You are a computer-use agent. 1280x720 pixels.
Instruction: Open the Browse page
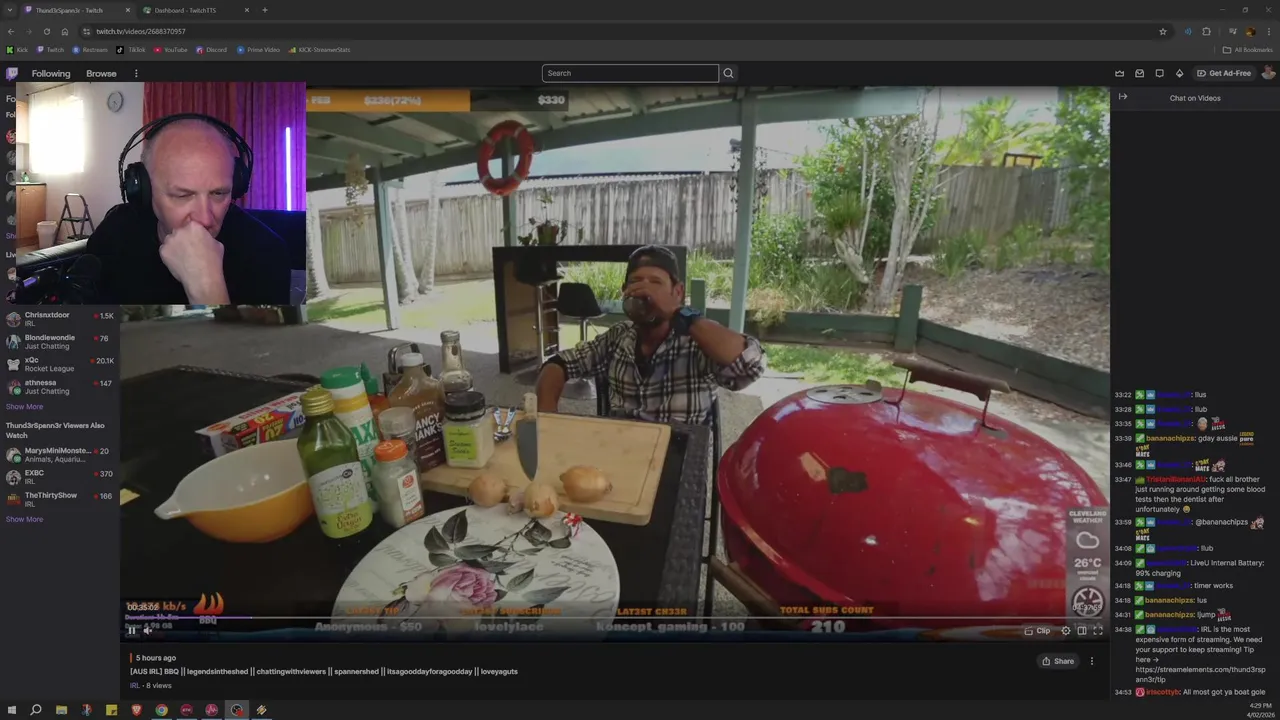tap(101, 73)
